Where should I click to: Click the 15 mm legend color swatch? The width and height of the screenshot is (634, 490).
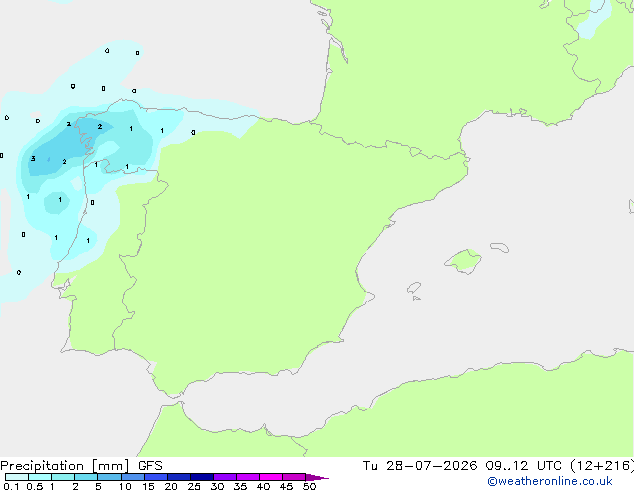click(156, 477)
